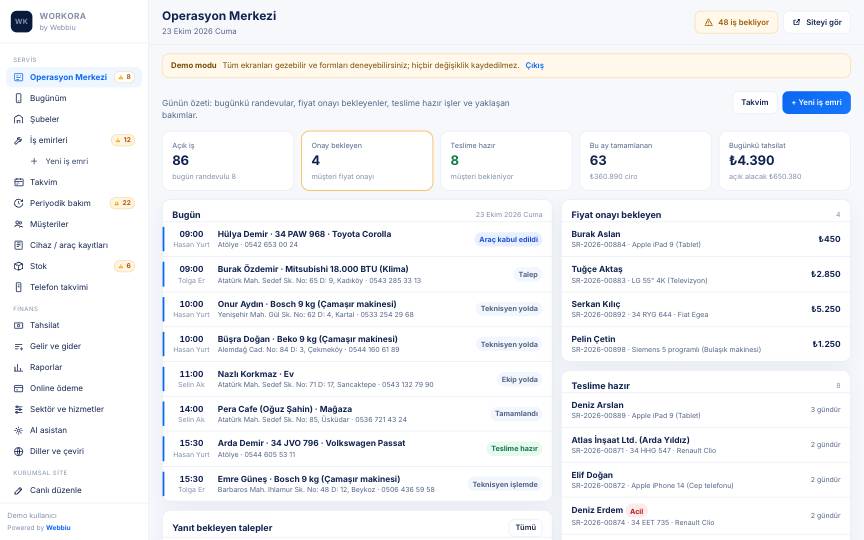Click the AI asistan sparkle icon
864x540 pixels.
coord(18,430)
